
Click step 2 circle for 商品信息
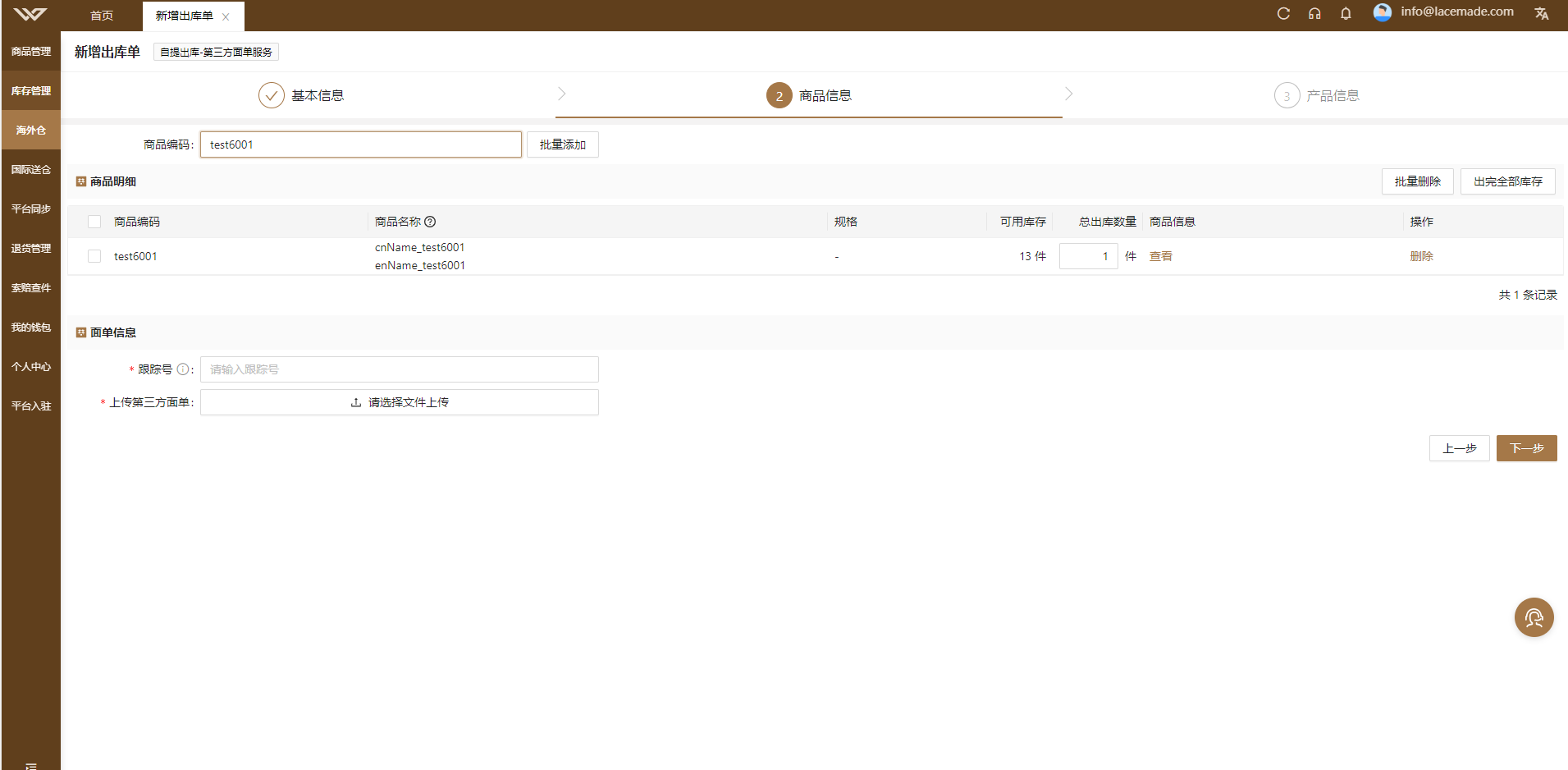pyautogui.click(x=779, y=95)
